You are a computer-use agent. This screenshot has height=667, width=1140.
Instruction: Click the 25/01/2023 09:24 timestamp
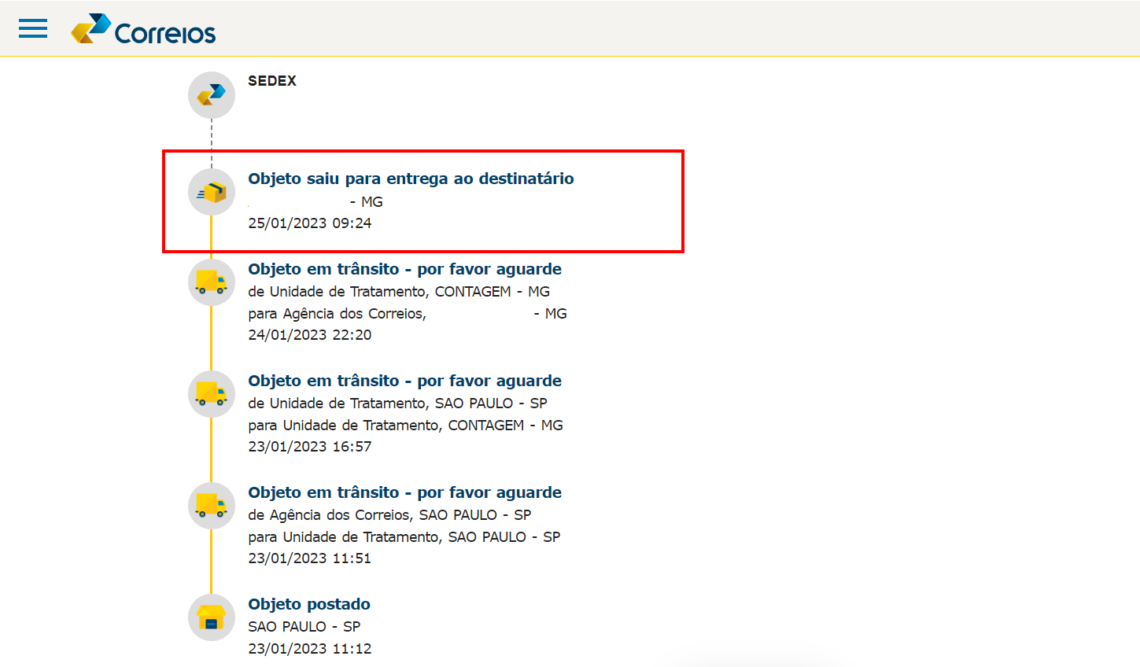(x=309, y=223)
